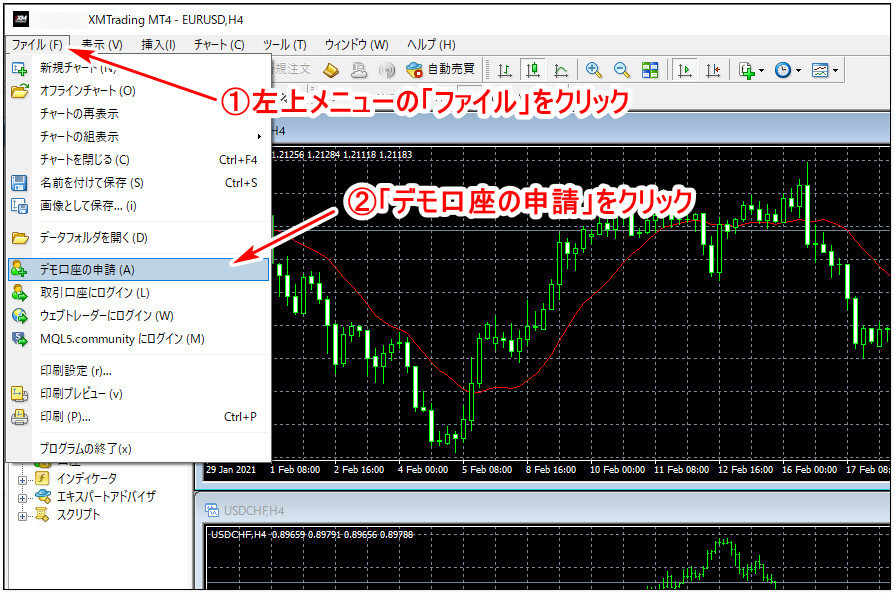Screen dimensions: 895x594
Task: Click the globe icon beside ウェブトレーダーにログイン
Action: tap(19, 316)
